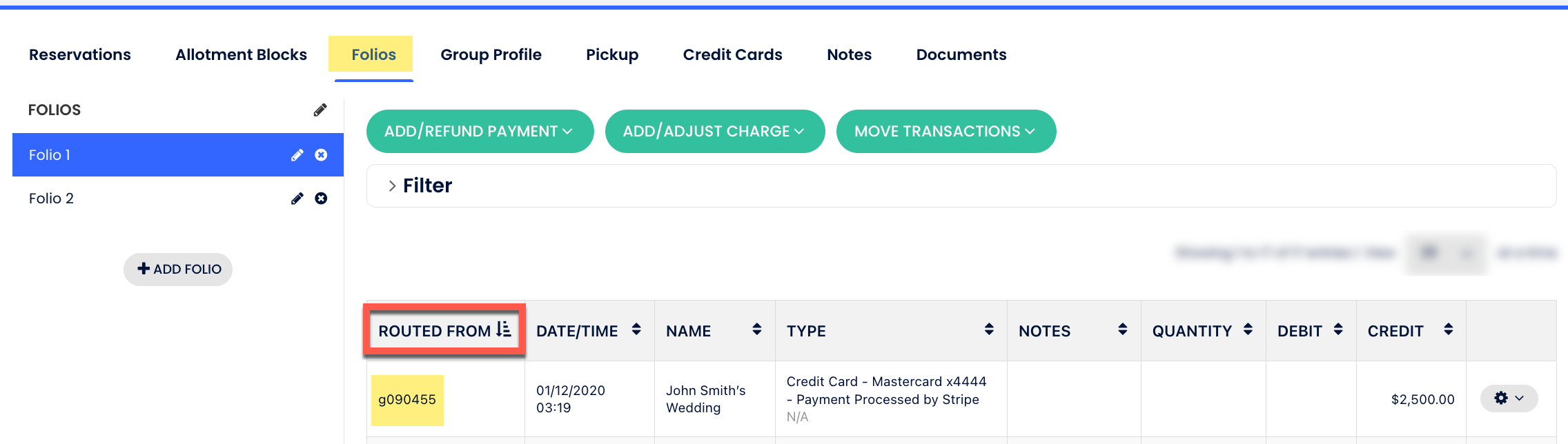Edit Folio 1 with its pencil icon
1568x444 pixels.
click(297, 155)
